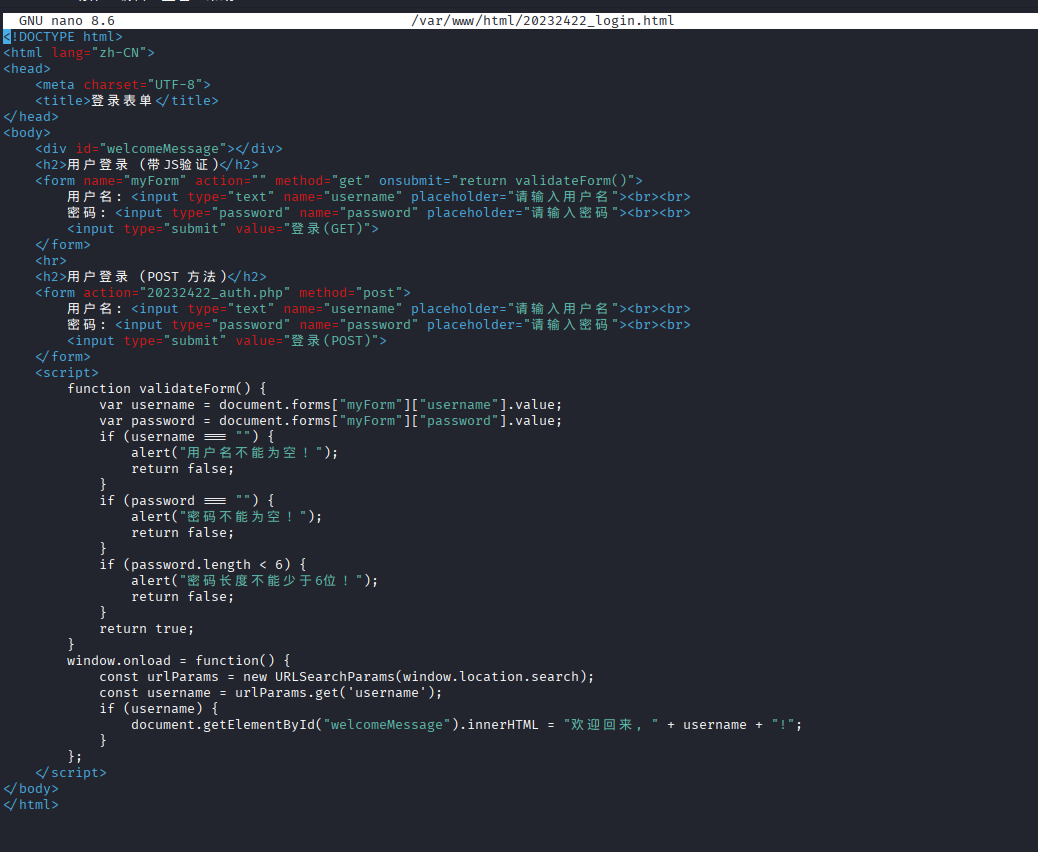This screenshot has width=1038, height=852.
Task: Click the opening <head> tag line
Action: tap(26, 69)
